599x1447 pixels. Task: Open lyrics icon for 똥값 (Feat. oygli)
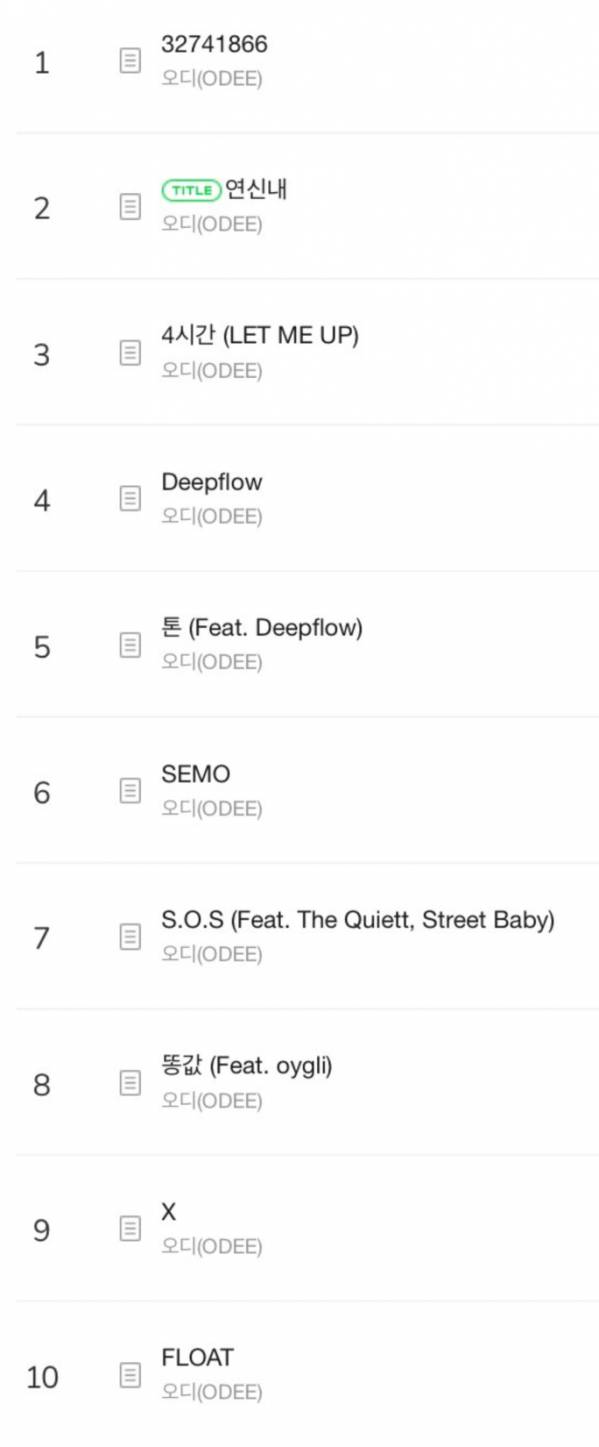pyautogui.click(x=130, y=1084)
